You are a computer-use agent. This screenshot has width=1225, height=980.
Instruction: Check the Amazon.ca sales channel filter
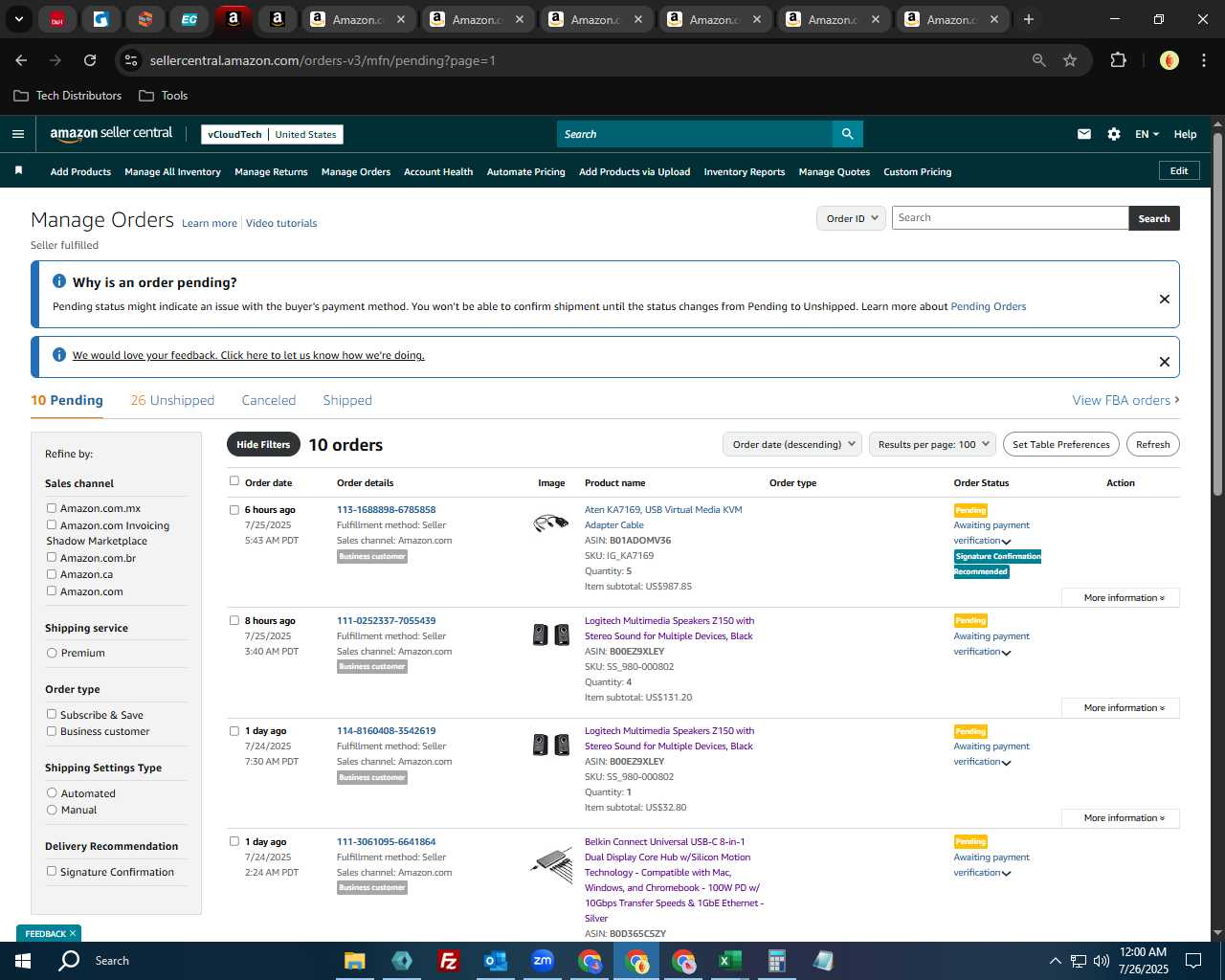pyautogui.click(x=52, y=574)
